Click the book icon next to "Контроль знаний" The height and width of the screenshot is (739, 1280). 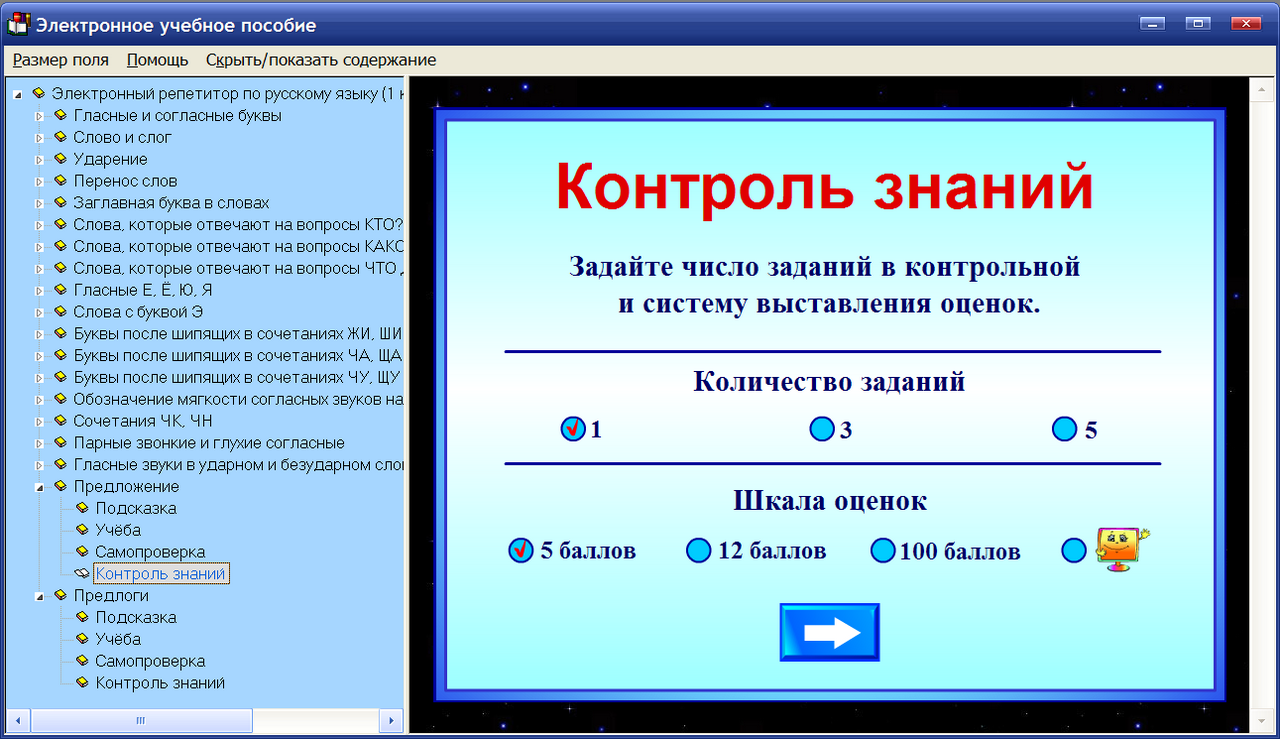click(x=82, y=573)
